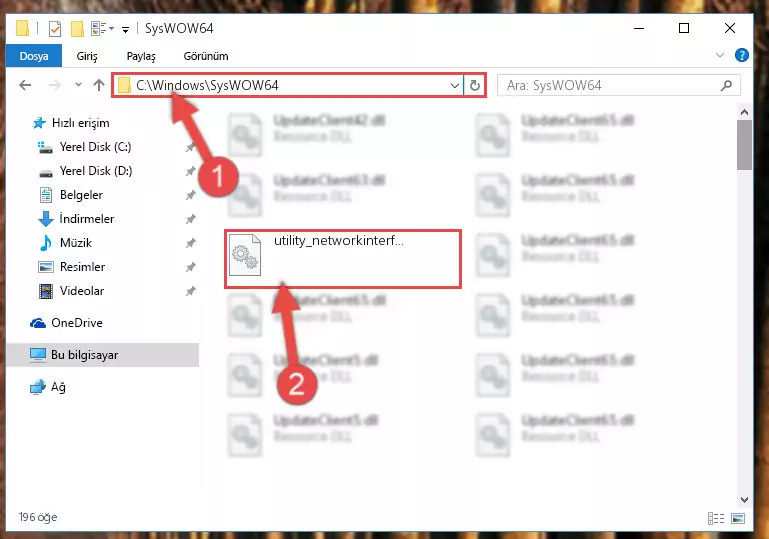
Task: Click the New folder quick access icon
Action: click(x=77, y=29)
